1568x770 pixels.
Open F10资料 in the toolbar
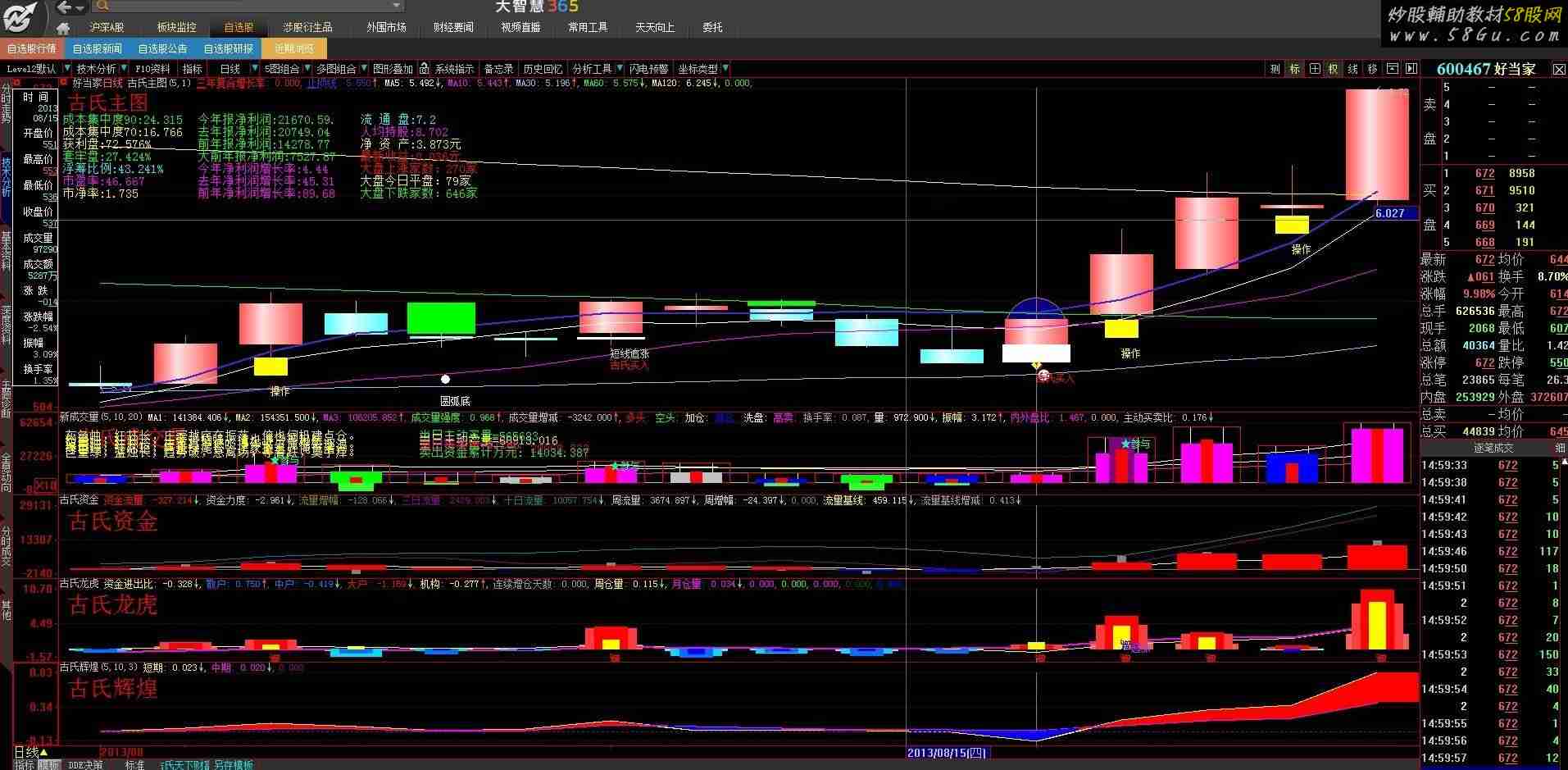(x=152, y=69)
